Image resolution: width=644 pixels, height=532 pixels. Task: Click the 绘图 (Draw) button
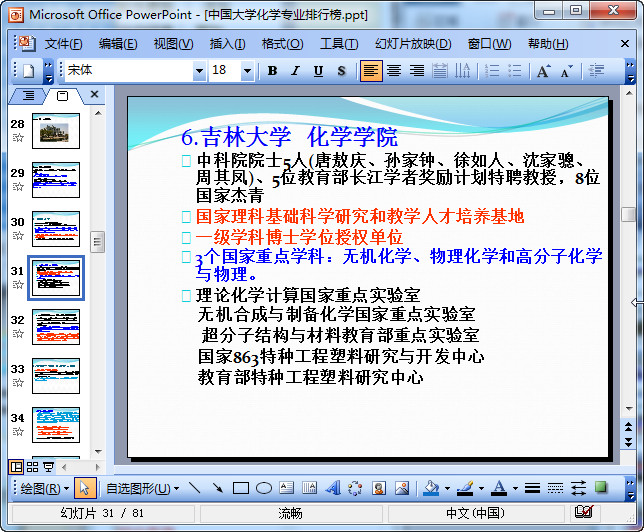[45, 488]
